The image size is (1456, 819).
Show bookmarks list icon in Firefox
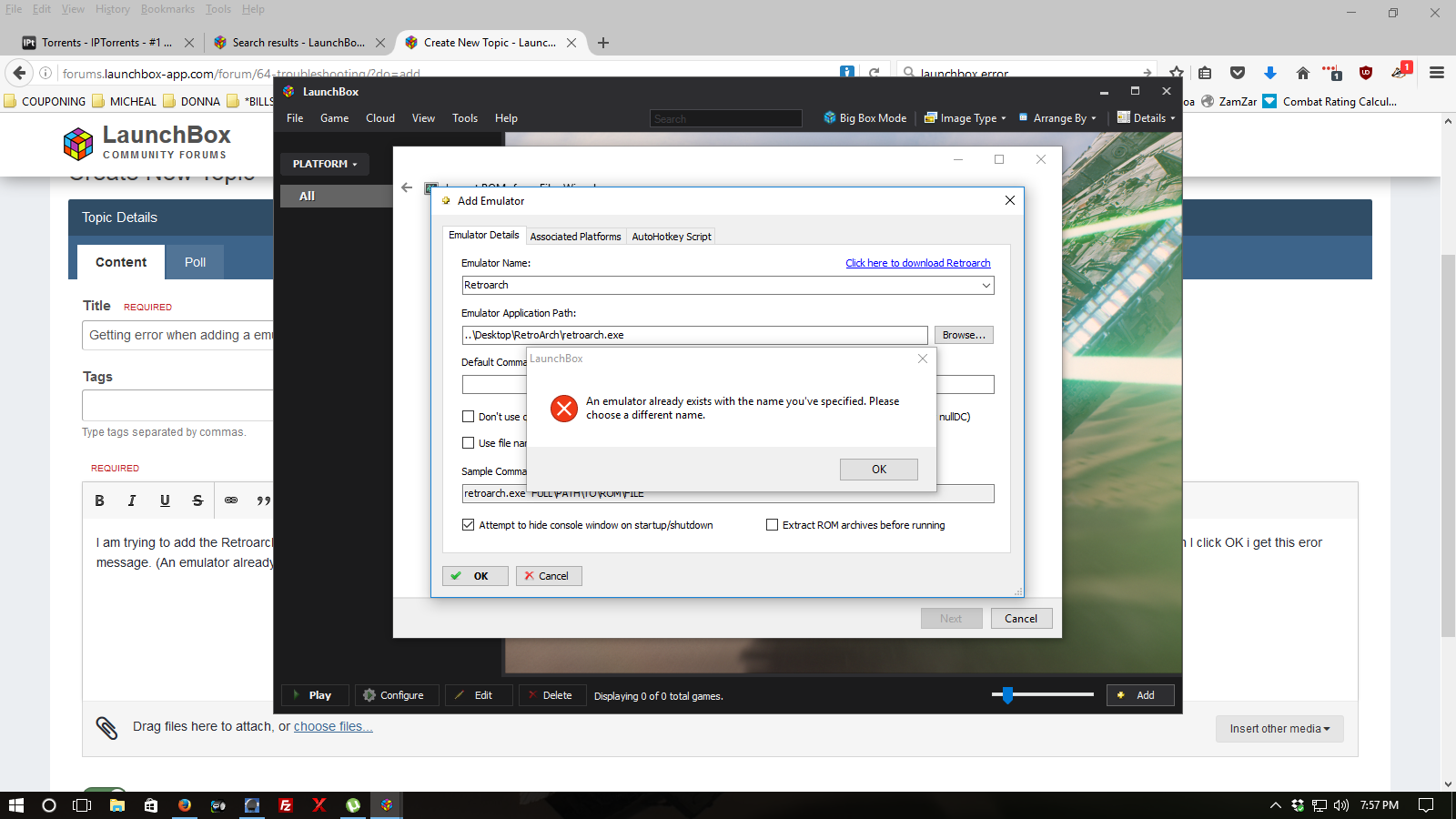[1206, 73]
